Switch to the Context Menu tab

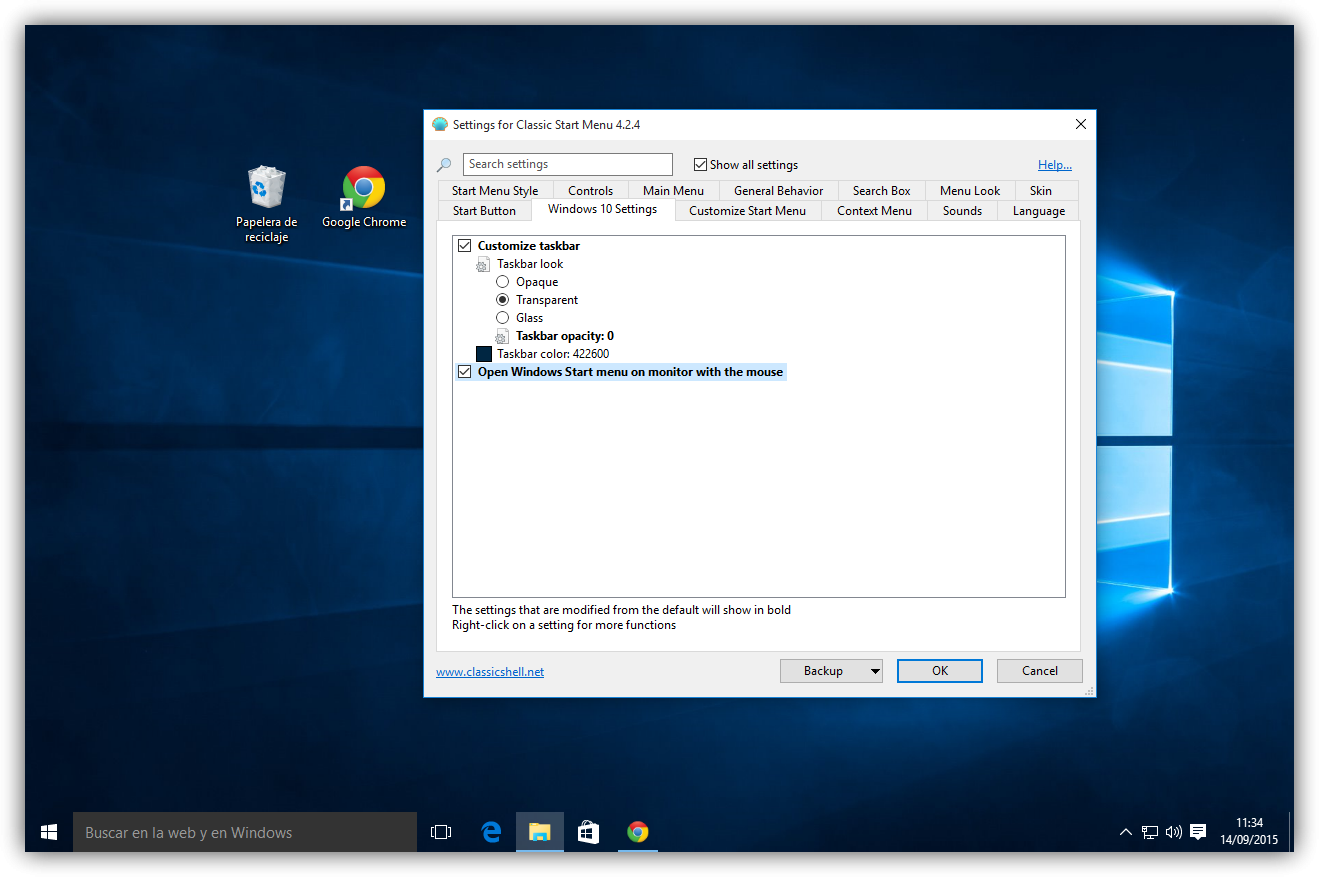click(874, 211)
